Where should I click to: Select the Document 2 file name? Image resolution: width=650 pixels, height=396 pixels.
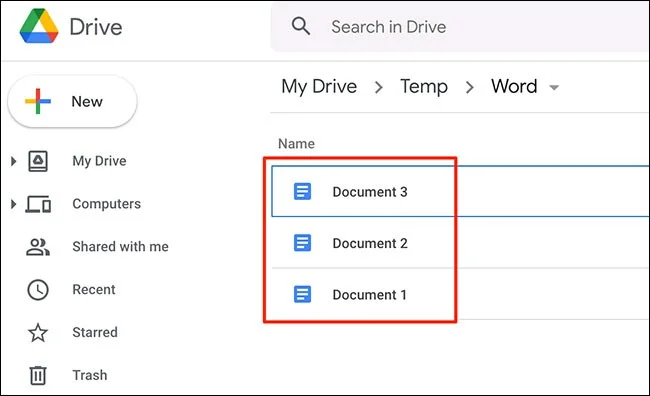[370, 243]
